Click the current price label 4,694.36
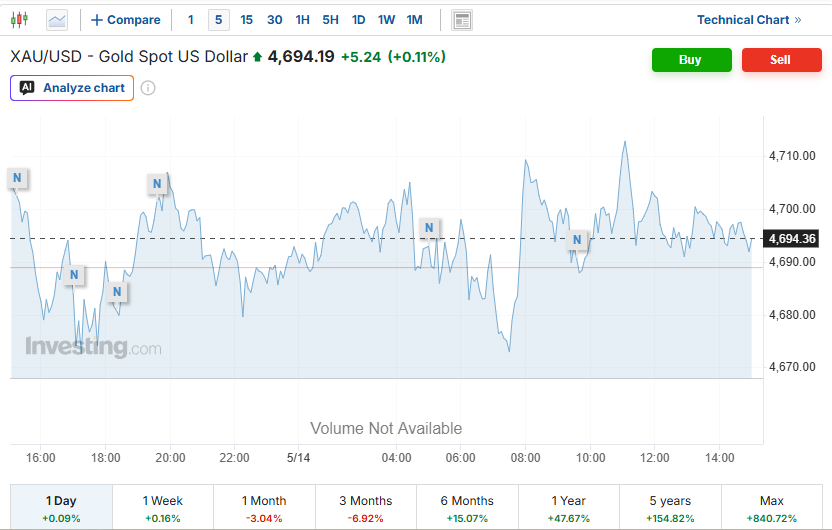The width and height of the screenshot is (832, 530). coord(791,239)
